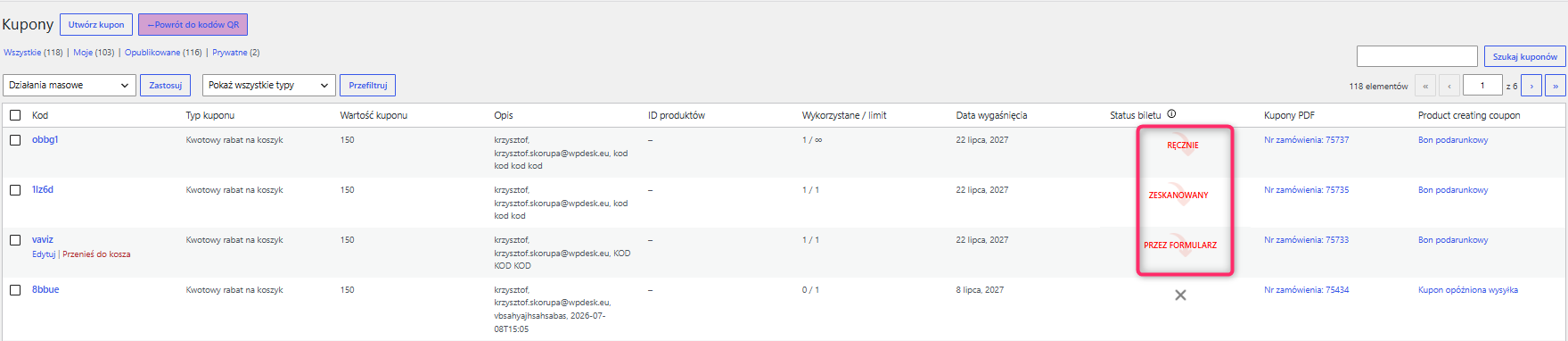
Task: Click the X status icon for coupon 8bbue
Action: pyautogui.click(x=1180, y=295)
